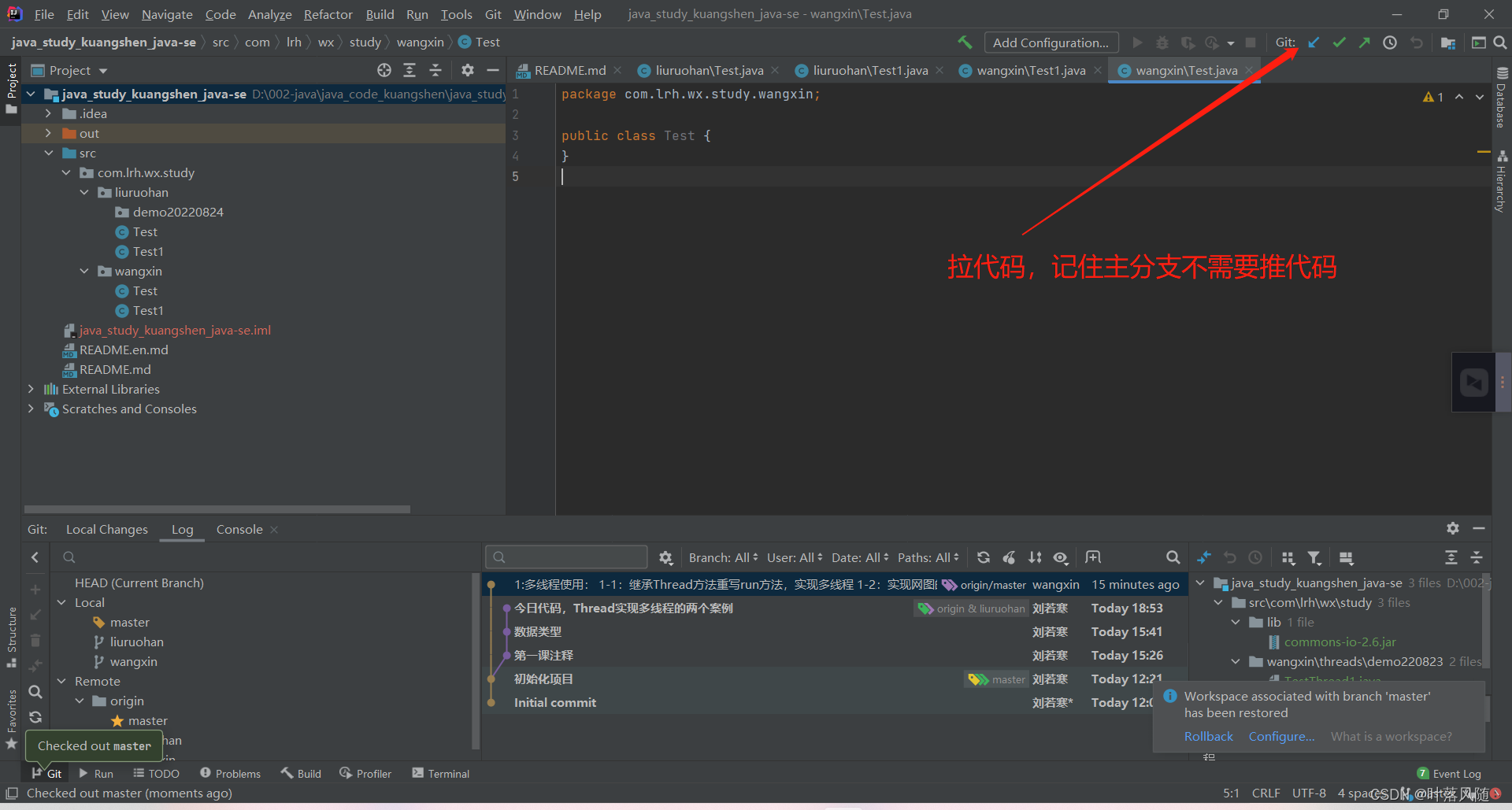Click the Git Update Project arrow icon
Image resolution: width=1512 pixels, height=810 pixels.
coord(1314,43)
